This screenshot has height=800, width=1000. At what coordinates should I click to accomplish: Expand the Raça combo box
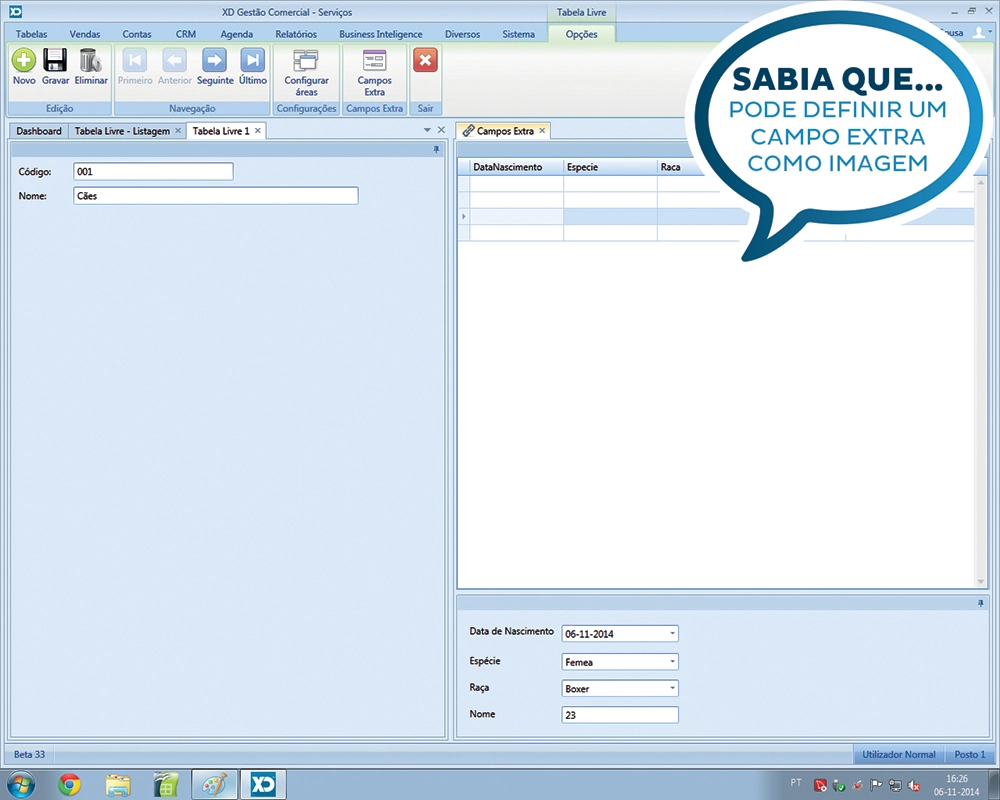pos(672,688)
